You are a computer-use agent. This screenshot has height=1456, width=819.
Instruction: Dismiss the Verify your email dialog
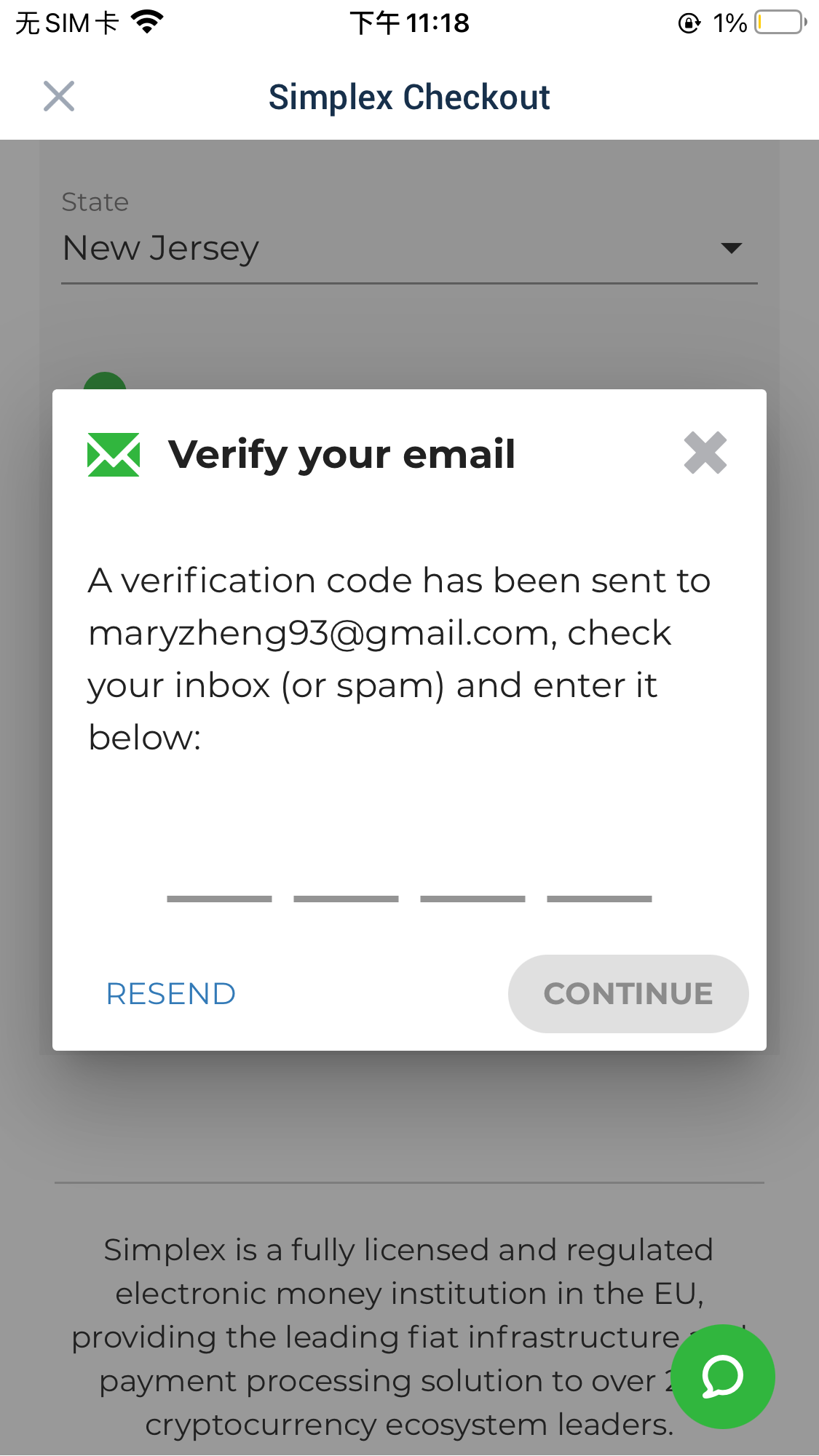pyautogui.click(x=705, y=453)
